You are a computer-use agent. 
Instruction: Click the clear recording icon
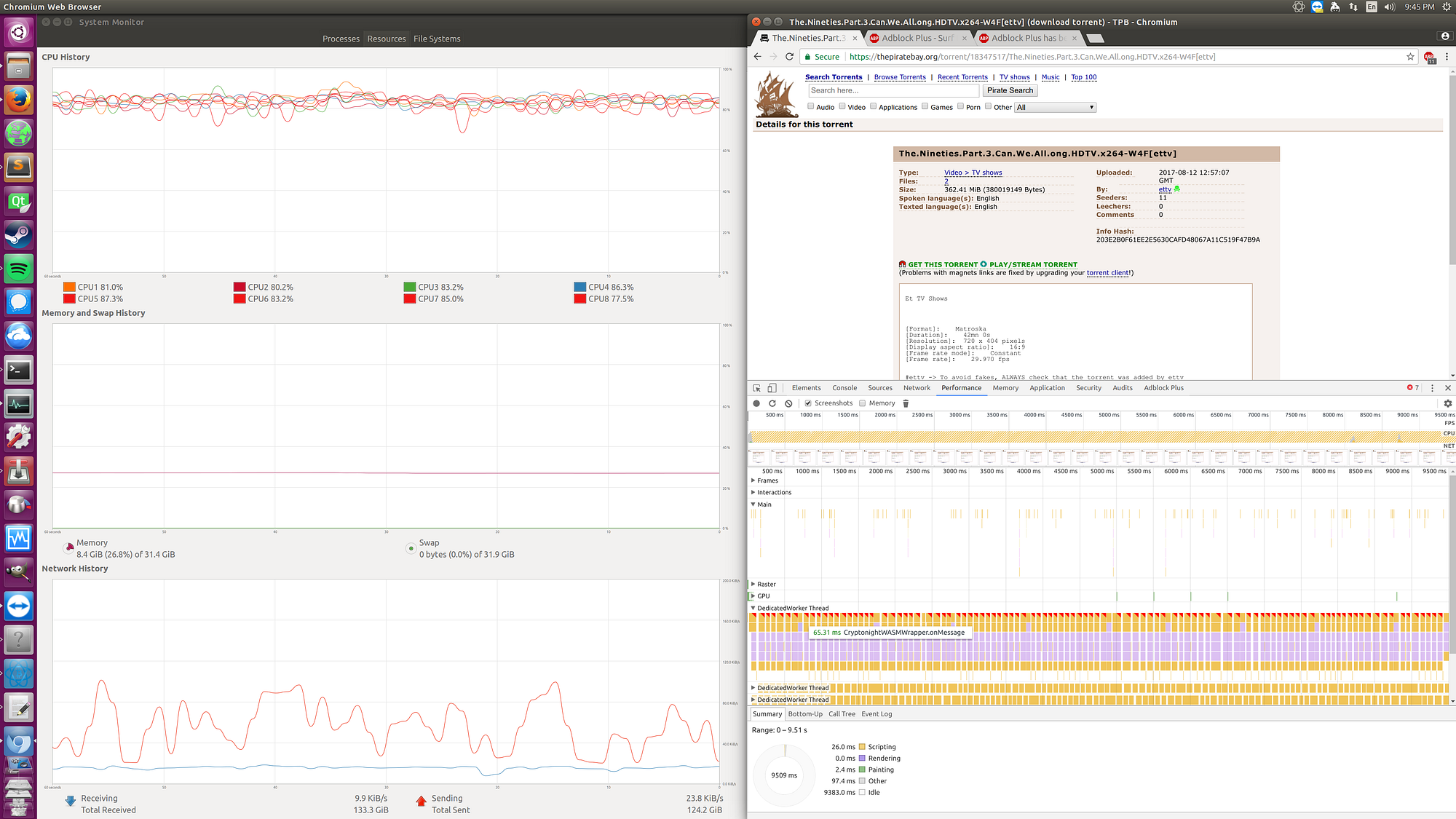[x=788, y=403]
